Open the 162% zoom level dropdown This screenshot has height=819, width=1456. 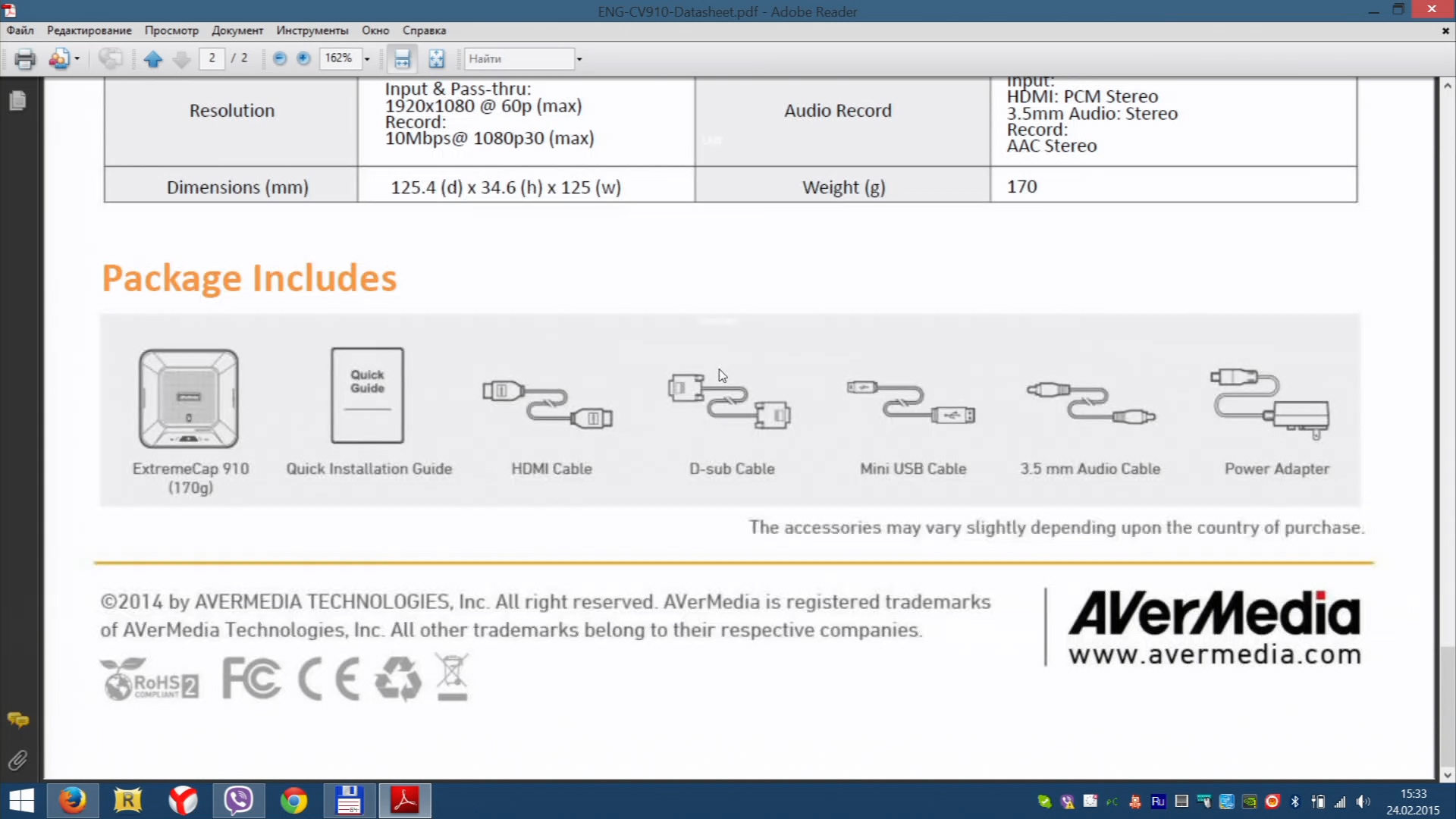tap(367, 58)
